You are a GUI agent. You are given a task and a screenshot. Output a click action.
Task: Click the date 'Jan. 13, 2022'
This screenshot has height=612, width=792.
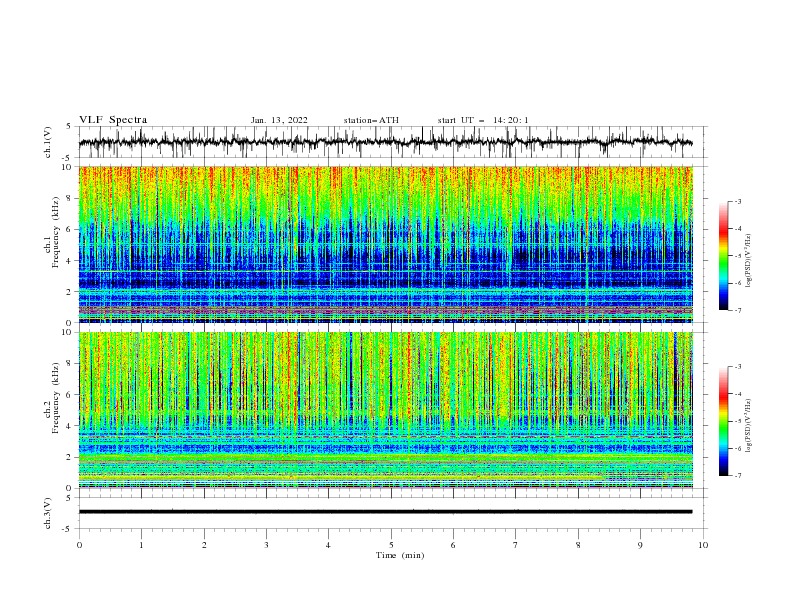(x=279, y=120)
